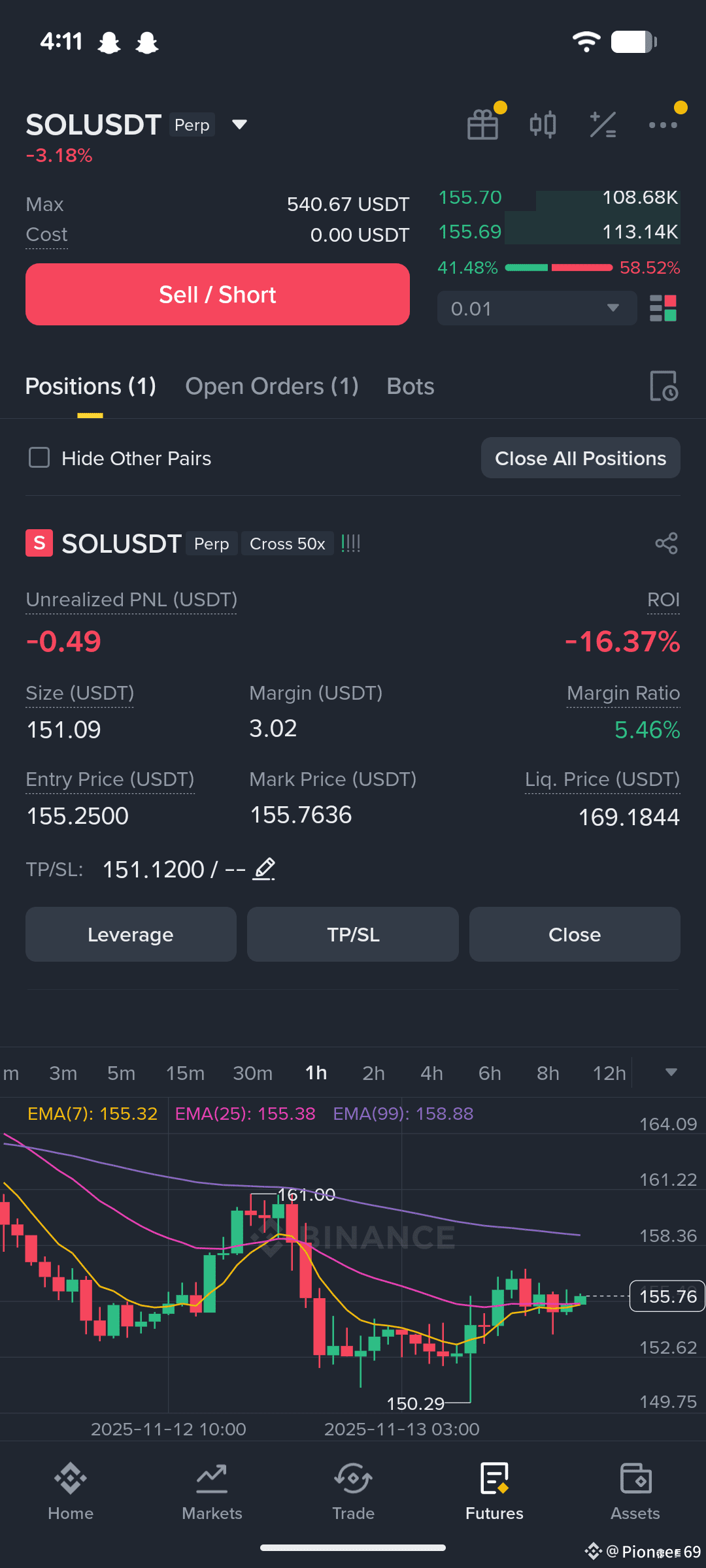This screenshot has height=1568, width=706.
Task: Edit TP/SL with the pencil icon
Action: 264,870
